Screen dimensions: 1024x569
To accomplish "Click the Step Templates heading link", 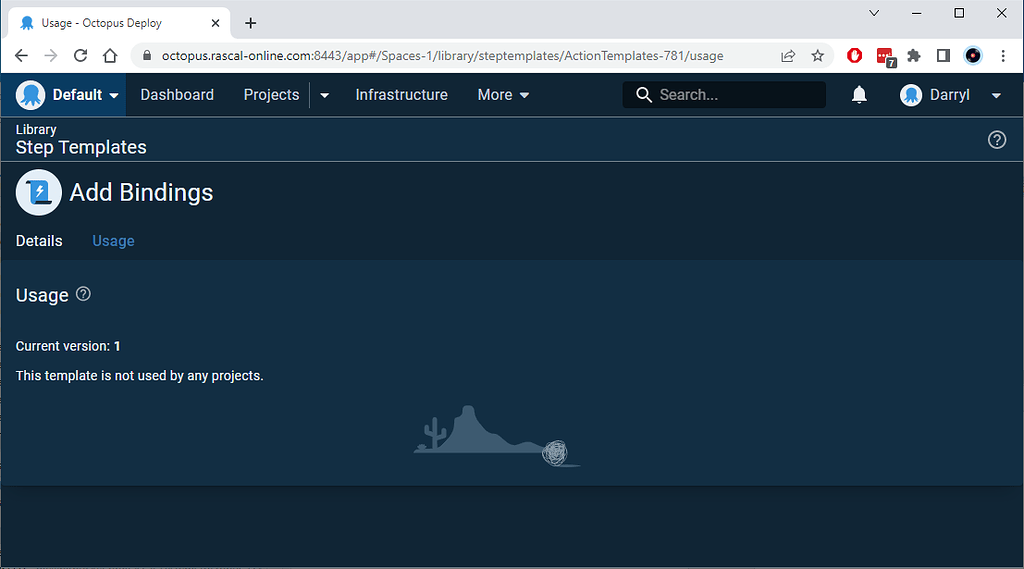I will [x=81, y=147].
